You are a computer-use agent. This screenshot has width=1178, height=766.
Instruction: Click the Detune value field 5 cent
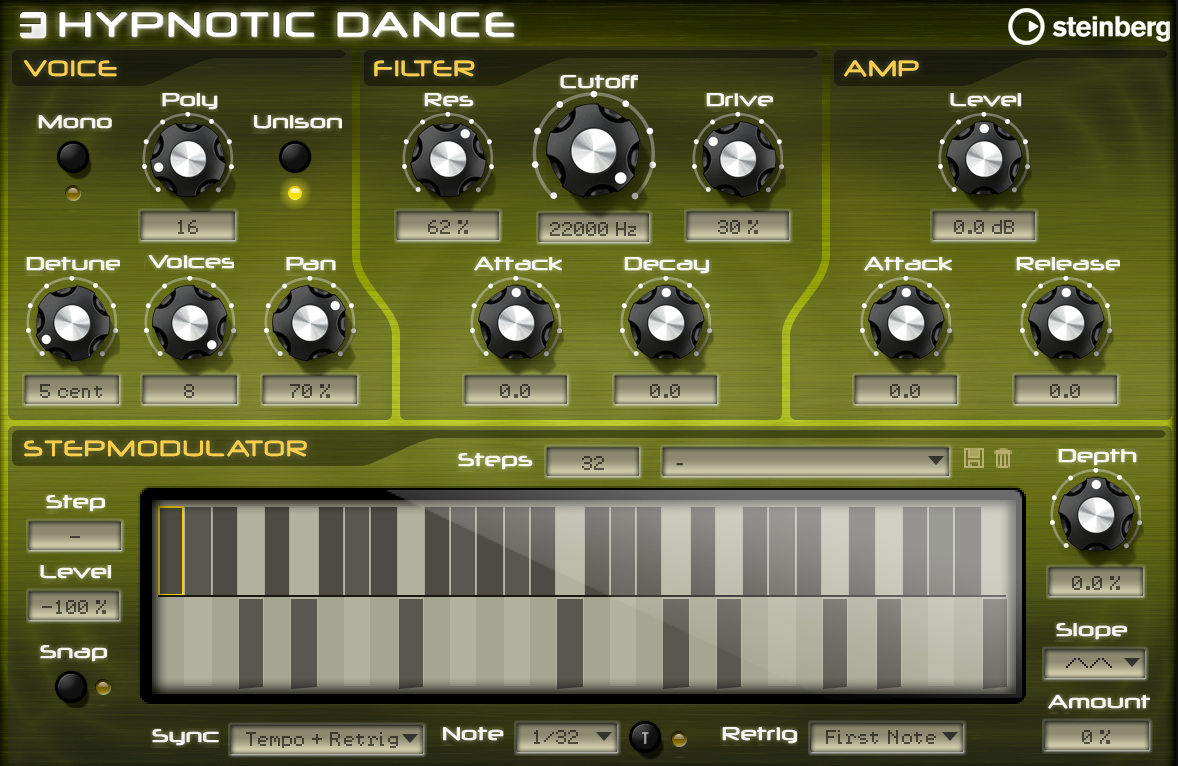pos(71,391)
